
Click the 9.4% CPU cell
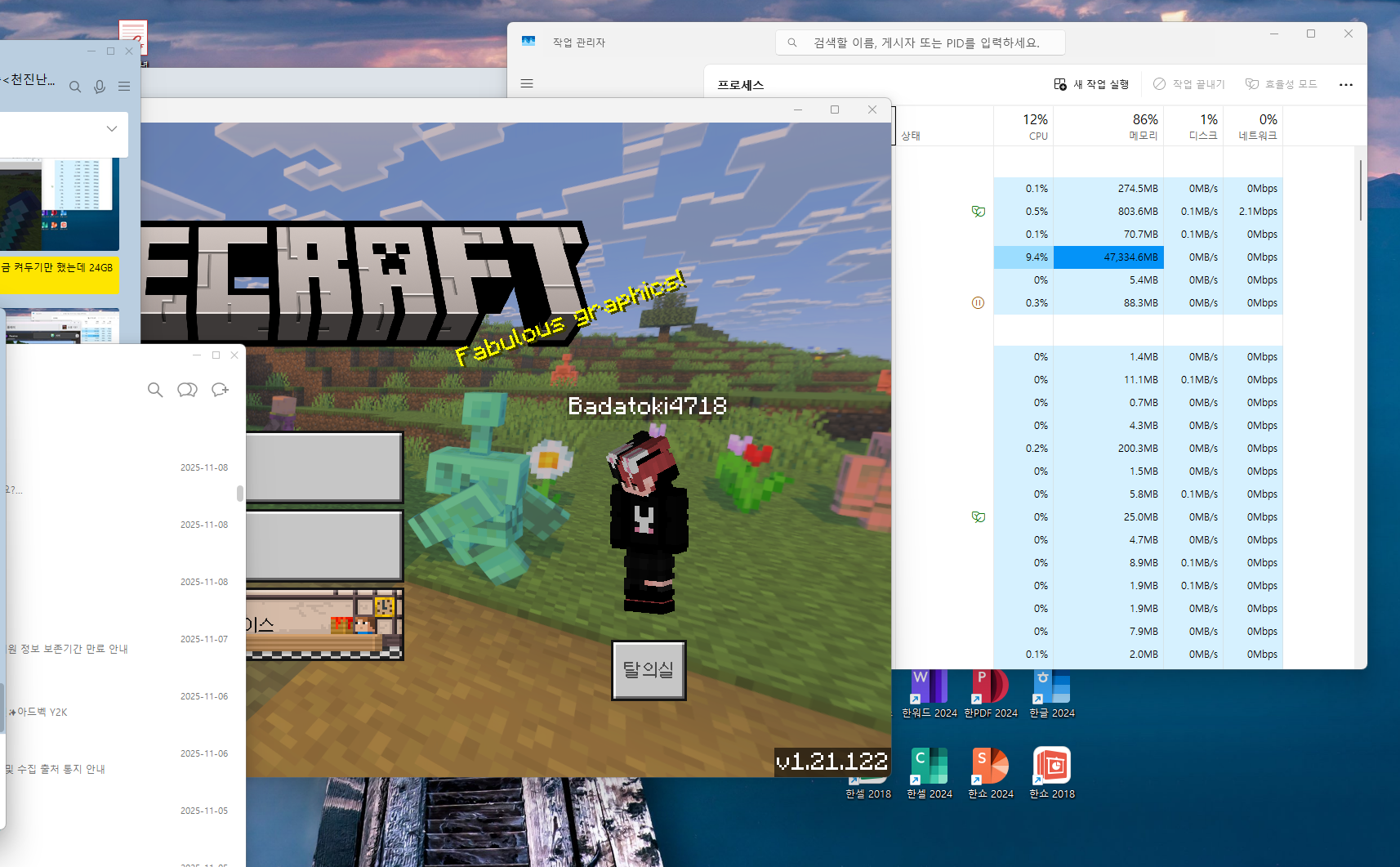pos(1023,257)
